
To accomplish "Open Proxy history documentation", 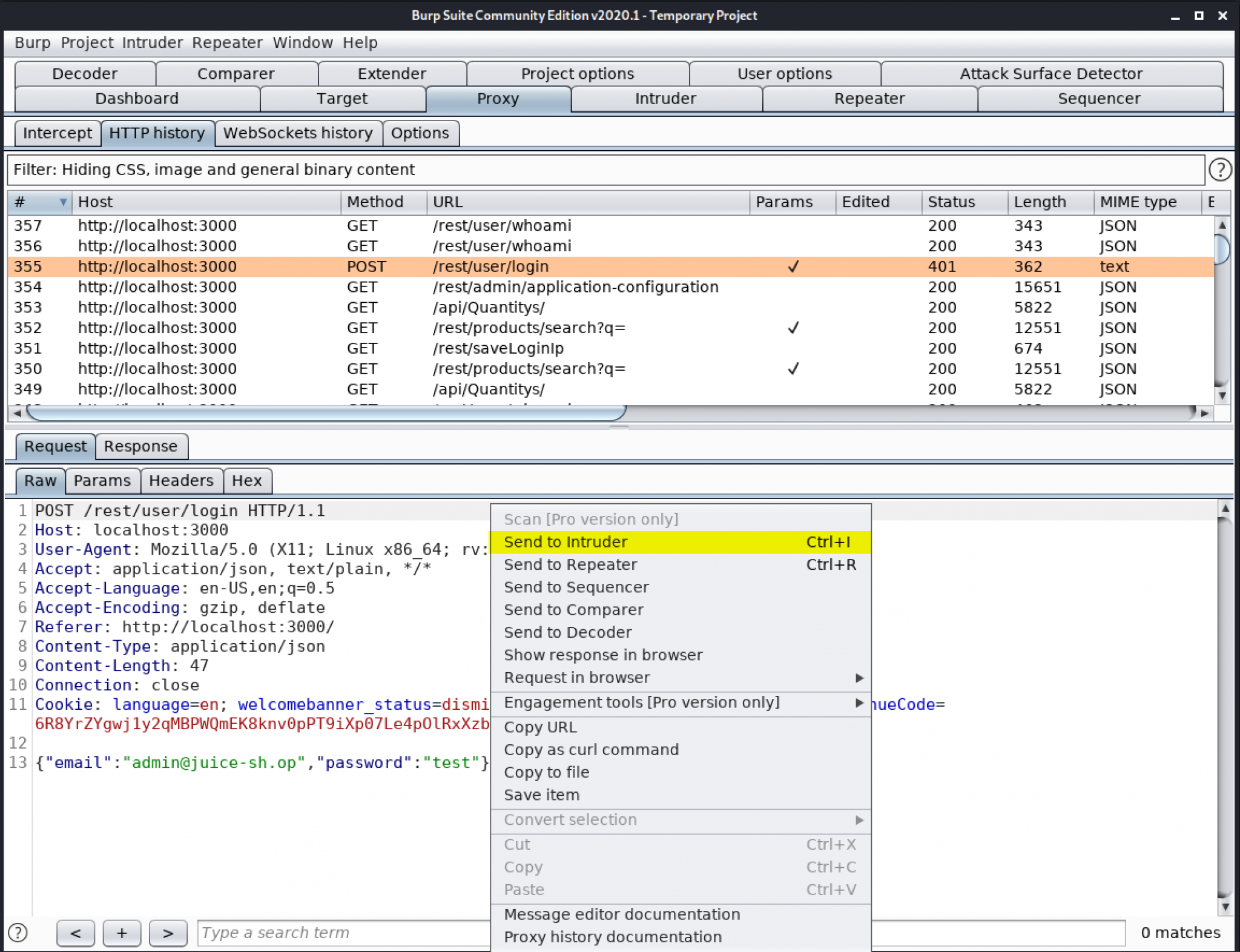I will click(x=613, y=936).
